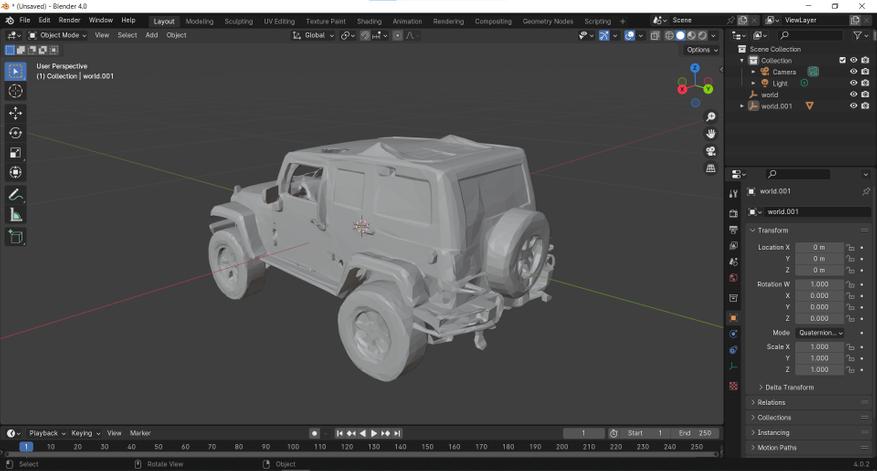Expand the Relations panel
The width and height of the screenshot is (877, 471).
(771, 402)
